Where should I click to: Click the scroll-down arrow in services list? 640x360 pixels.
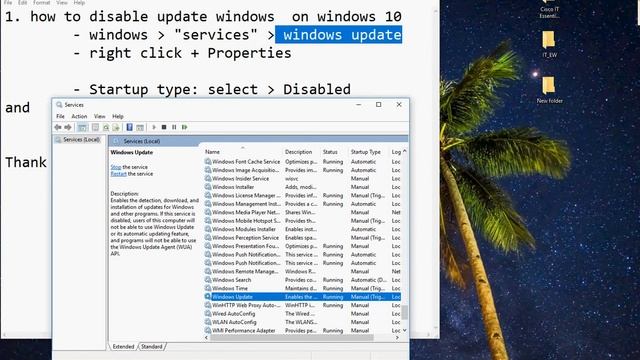pos(404,330)
